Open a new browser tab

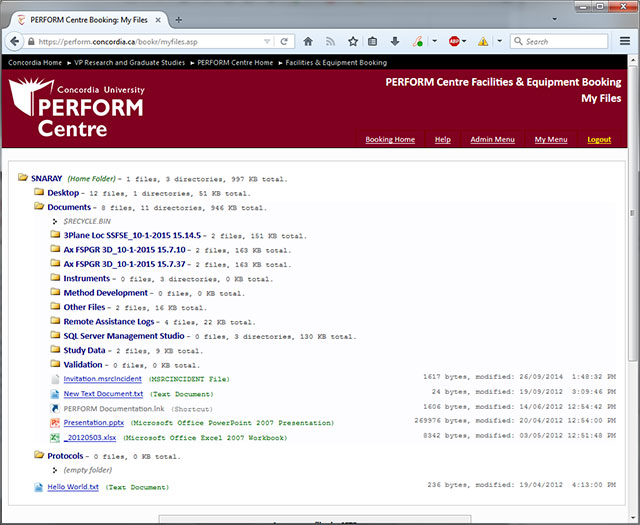pyautogui.click(x=179, y=19)
